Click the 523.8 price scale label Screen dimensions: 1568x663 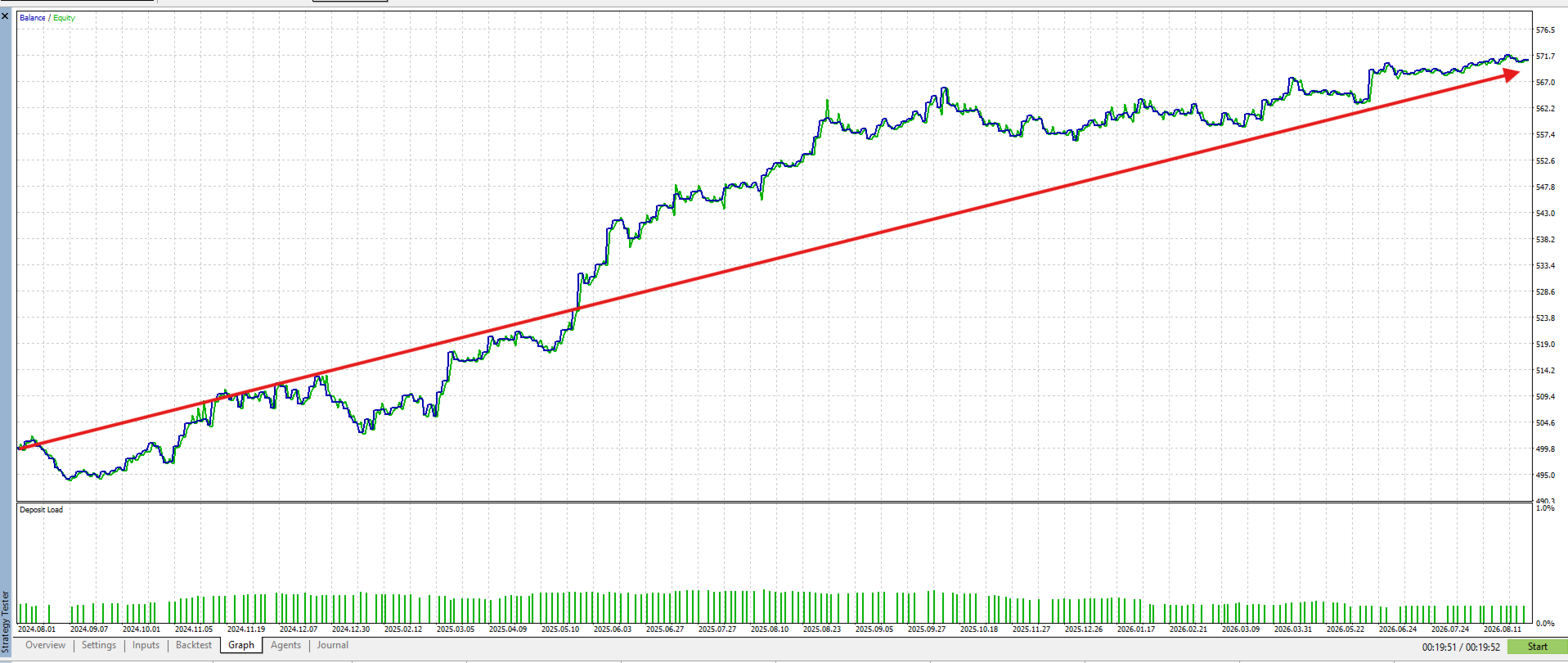point(1545,318)
